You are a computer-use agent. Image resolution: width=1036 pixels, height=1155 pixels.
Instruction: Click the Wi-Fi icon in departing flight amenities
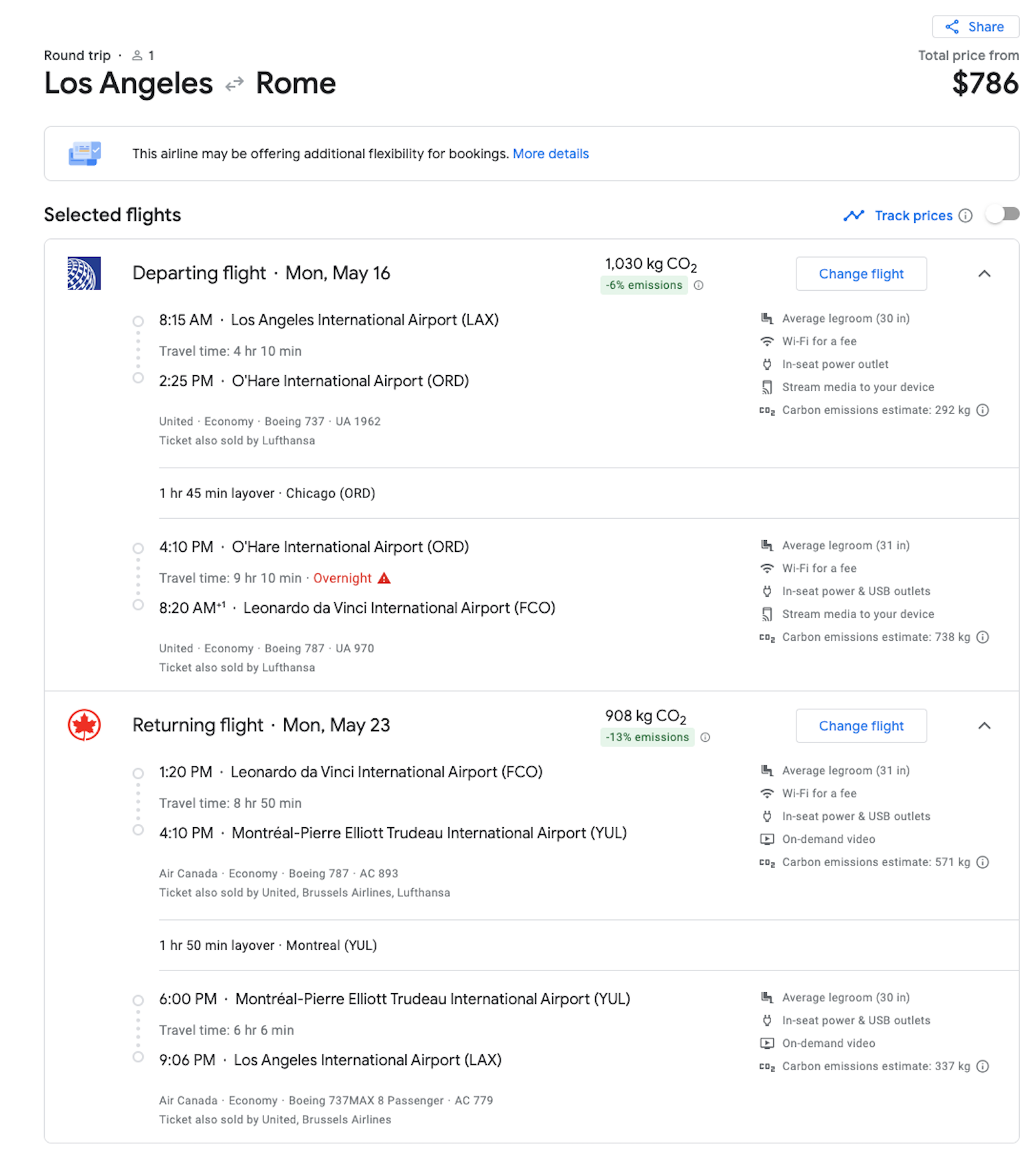[x=767, y=341]
